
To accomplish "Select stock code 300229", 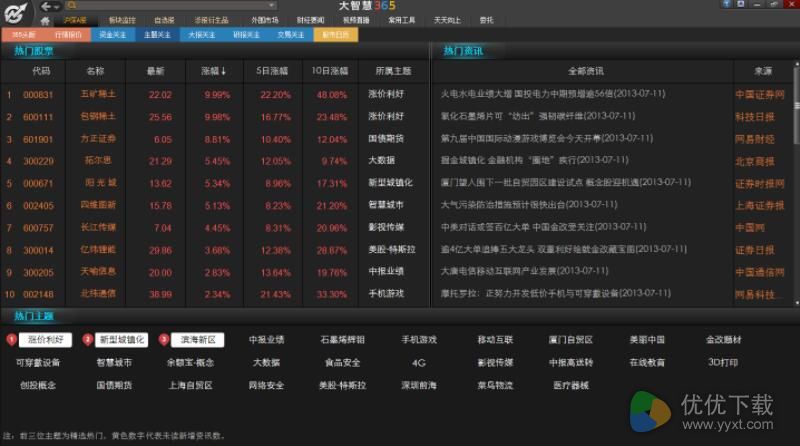I will [x=38, y=161].
